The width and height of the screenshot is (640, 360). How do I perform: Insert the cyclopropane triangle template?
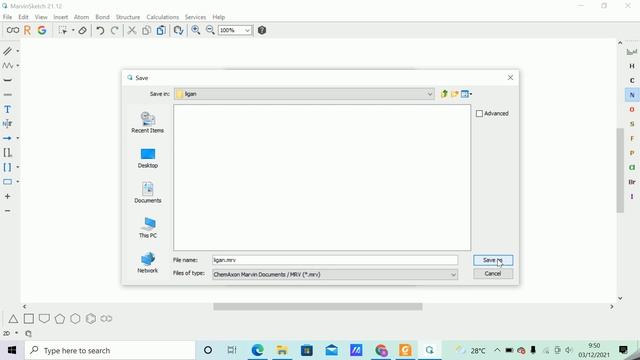click(13, 319)
